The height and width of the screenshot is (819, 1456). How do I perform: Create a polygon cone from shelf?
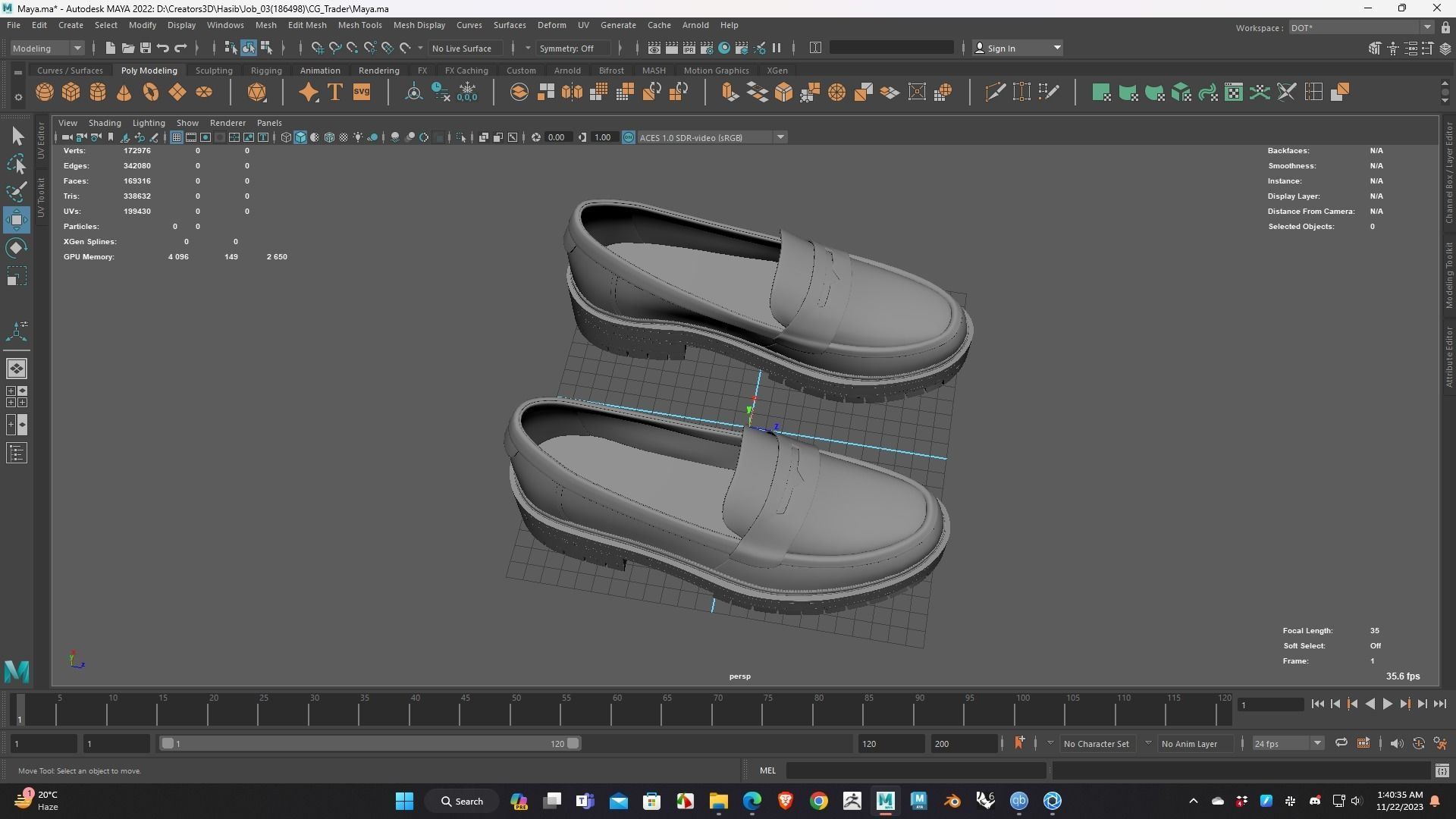click(x=124, y=93)
